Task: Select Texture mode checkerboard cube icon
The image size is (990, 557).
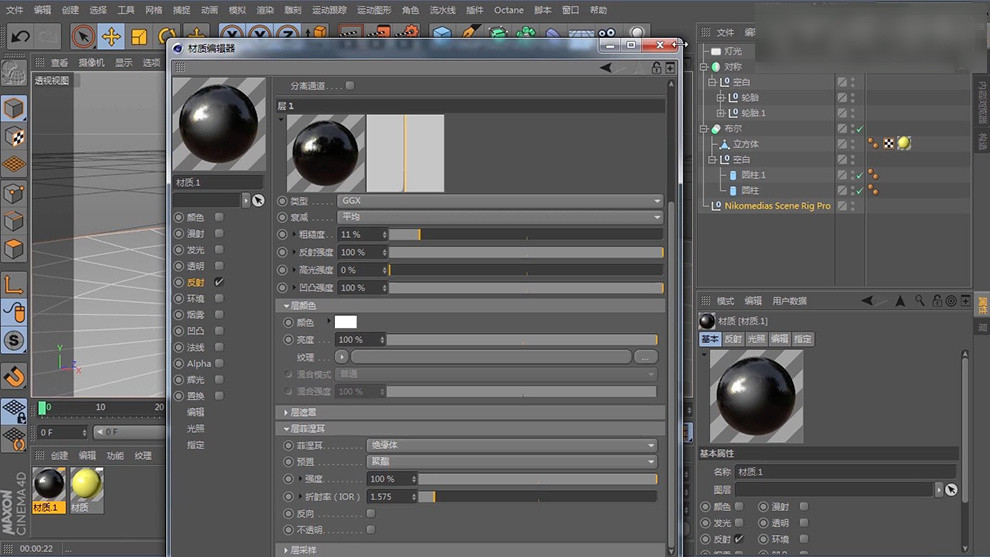Action: (14, 136)
